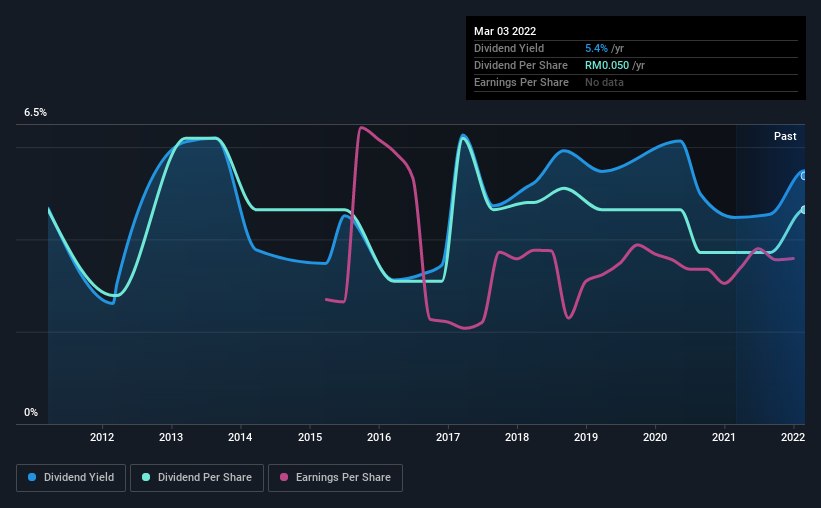Click the blue Dividend Yield legend dot
Viewport: 821px width, 508px height.
tap(32, 477)
